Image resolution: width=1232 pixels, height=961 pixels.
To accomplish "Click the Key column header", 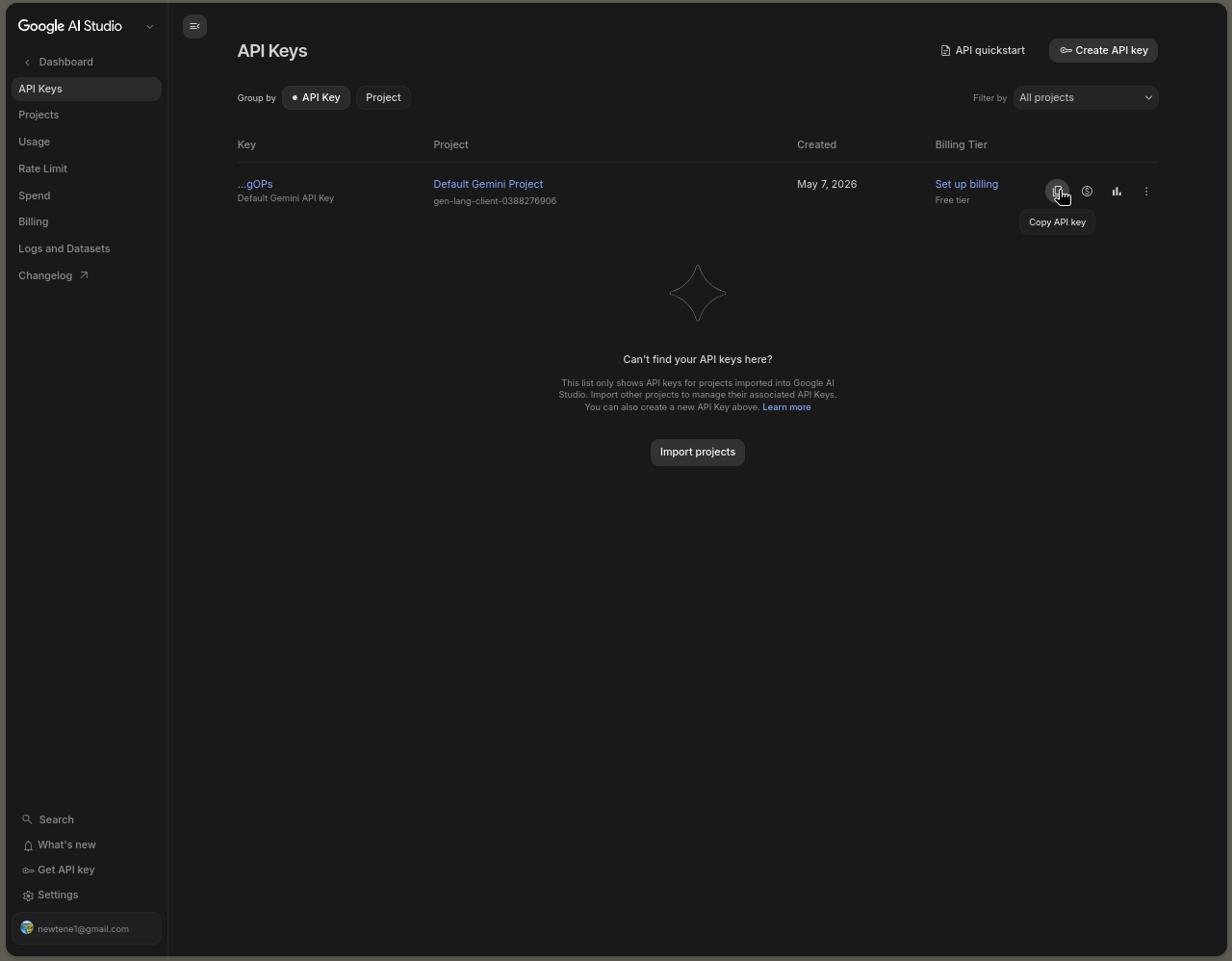I will [246, 144].
